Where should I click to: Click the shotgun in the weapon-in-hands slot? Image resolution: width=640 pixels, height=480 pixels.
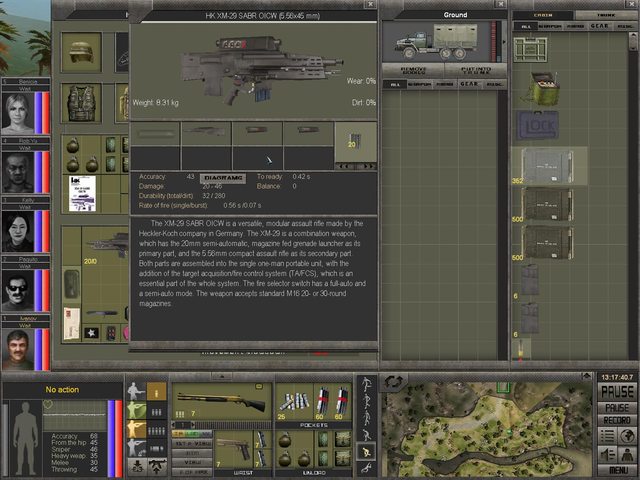click(222, 401)
